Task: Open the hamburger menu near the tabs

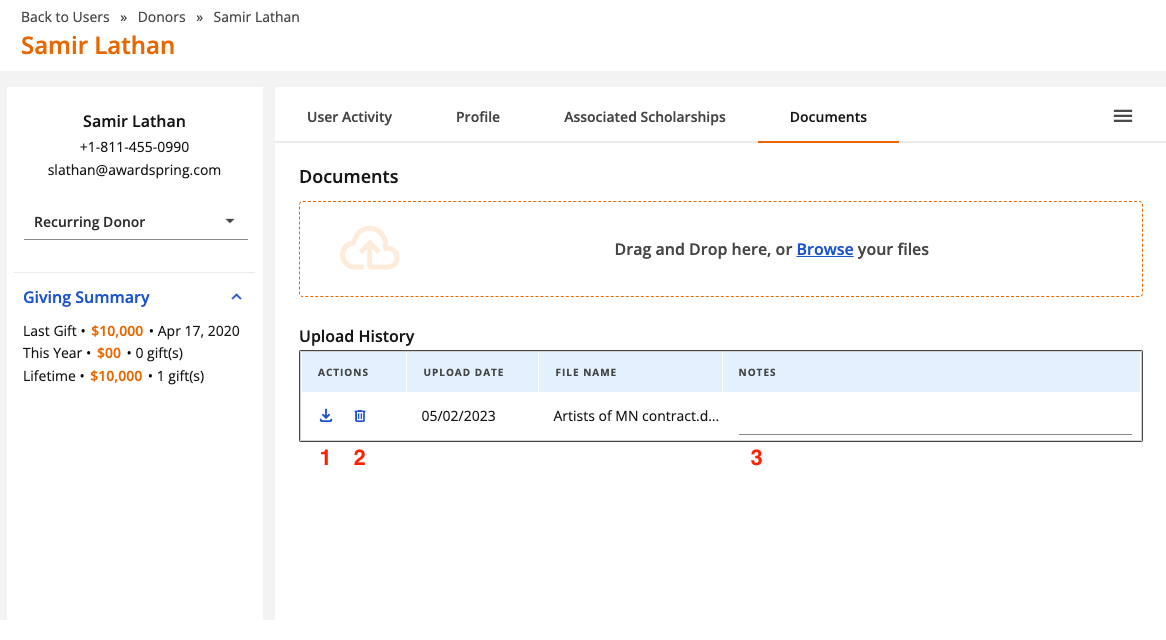Action: [x=1122, y=116]
